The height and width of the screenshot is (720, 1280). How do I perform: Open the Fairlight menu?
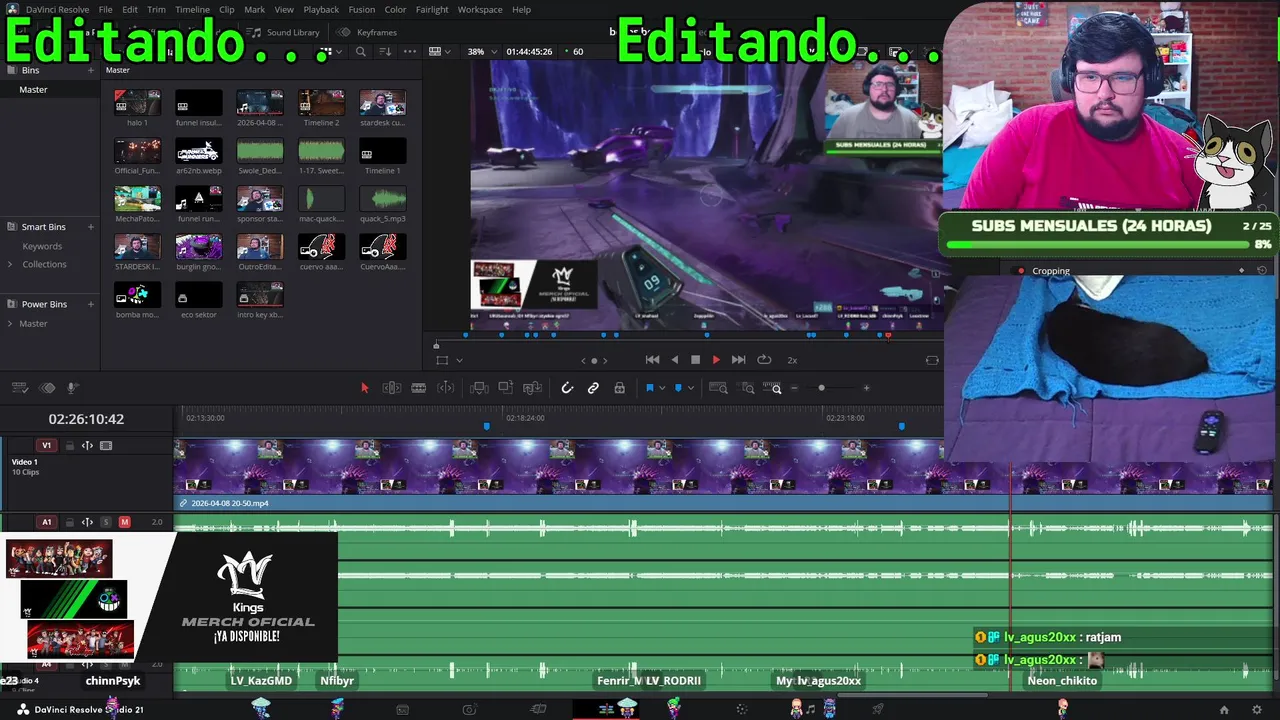click(432, 10)
